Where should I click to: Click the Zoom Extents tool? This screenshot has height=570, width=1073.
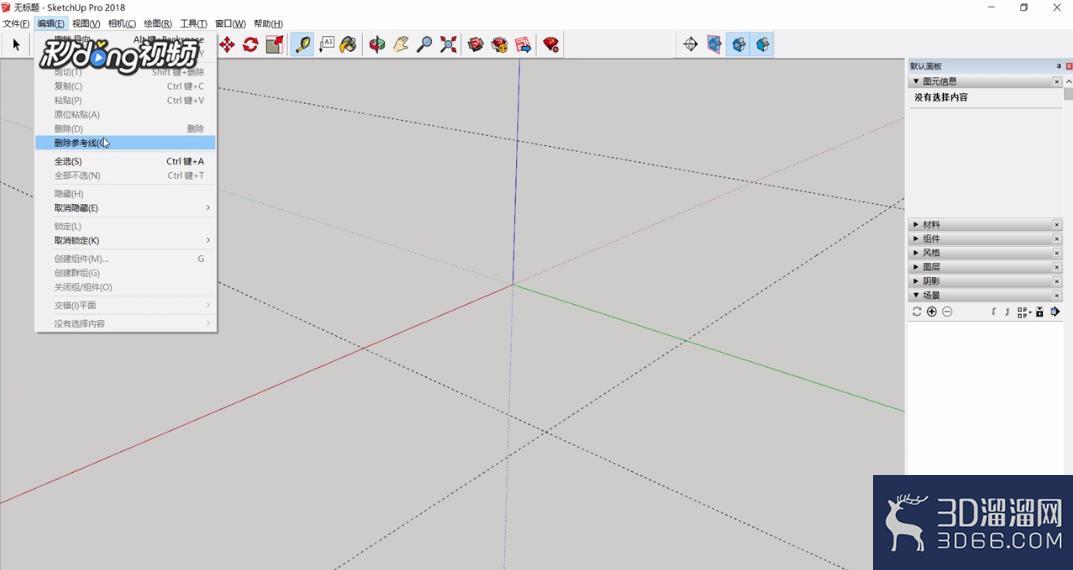pyautogui.click(x=448, y=45)
